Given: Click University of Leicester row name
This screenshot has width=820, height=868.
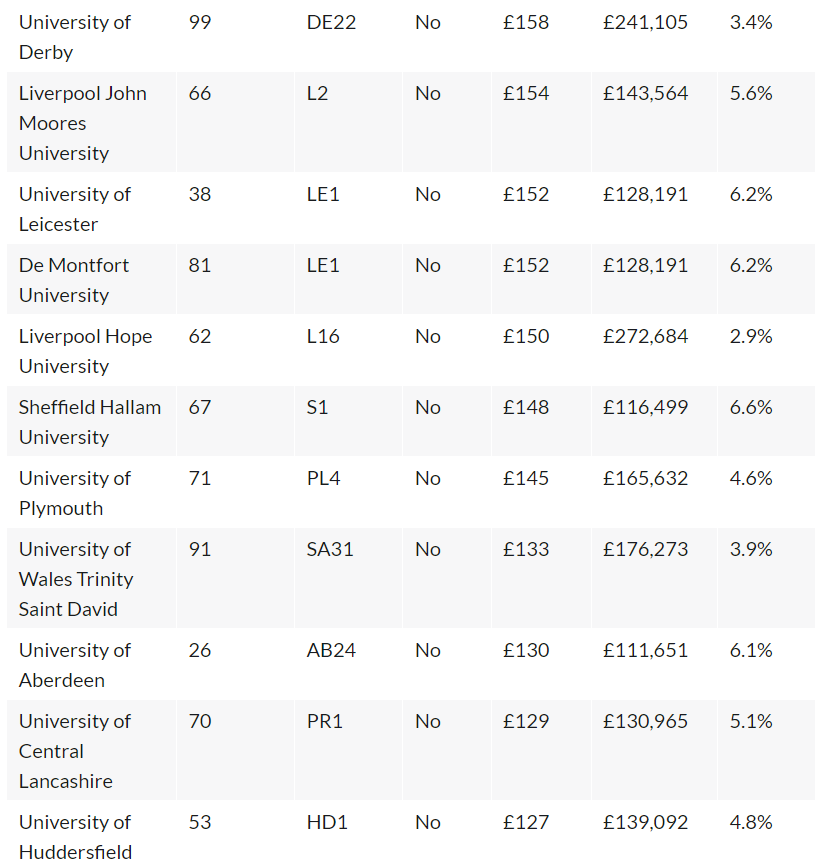Looking at the screenshot, I should tap(91, 208).
